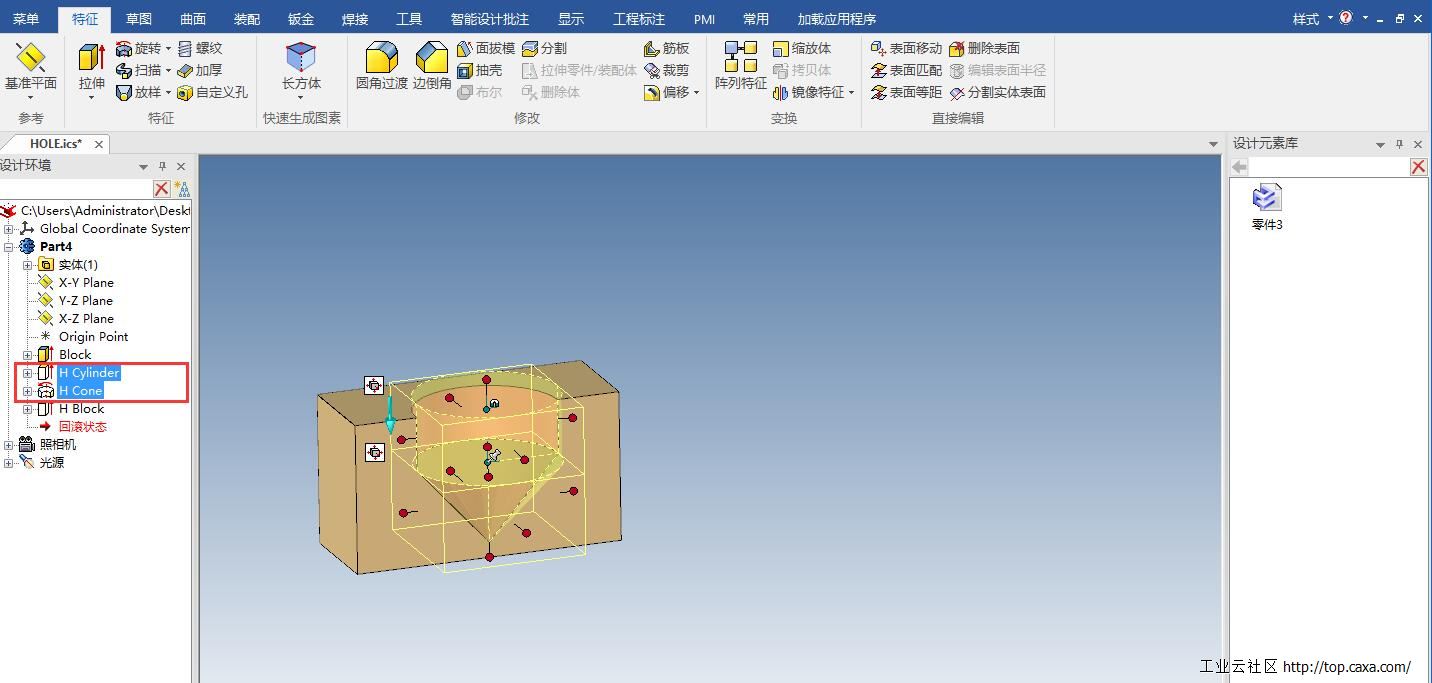
Task: Open the 扫描 dropdown arrow
Action: 168,70
